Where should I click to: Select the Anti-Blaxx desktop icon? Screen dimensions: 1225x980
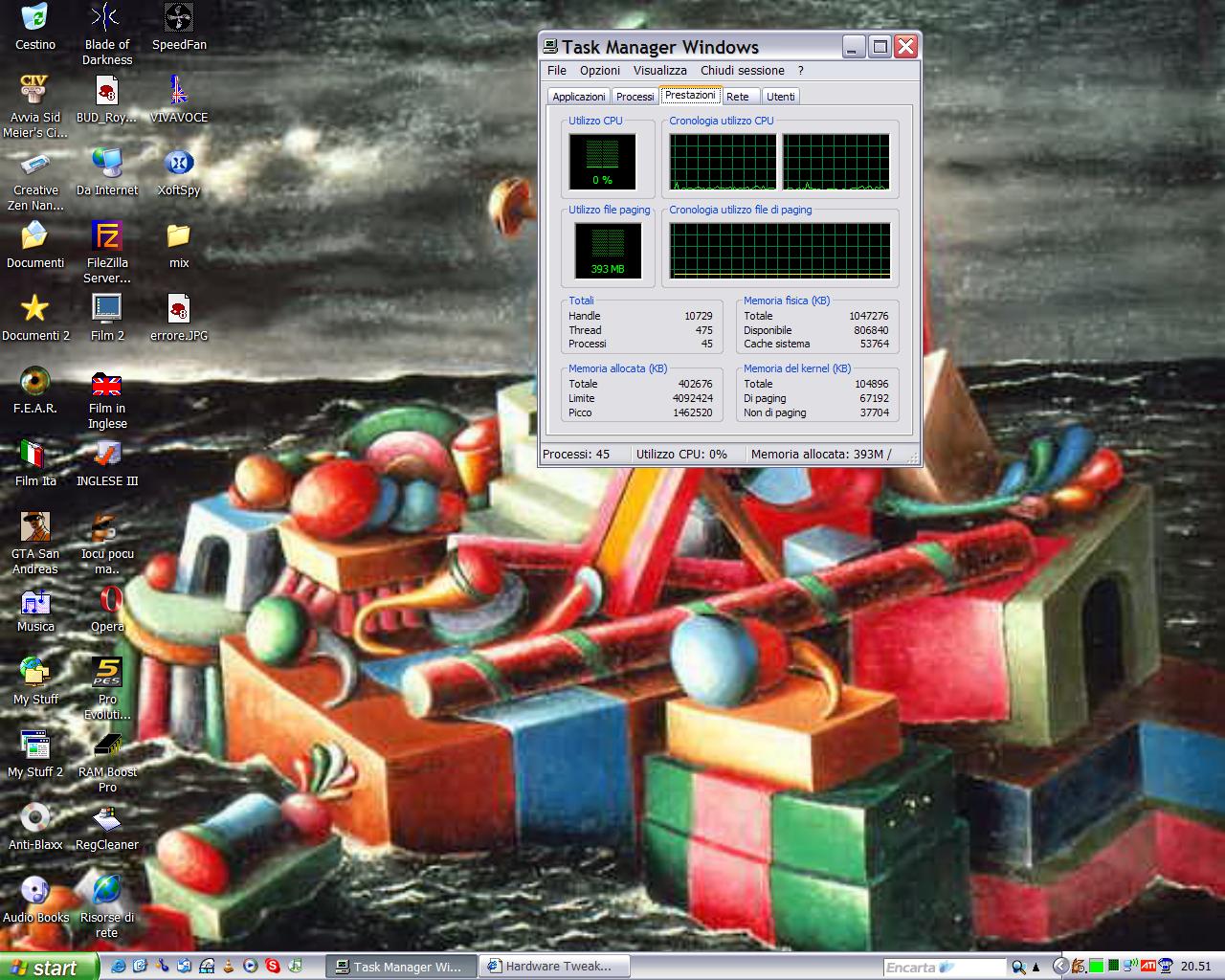pos(34,828)
